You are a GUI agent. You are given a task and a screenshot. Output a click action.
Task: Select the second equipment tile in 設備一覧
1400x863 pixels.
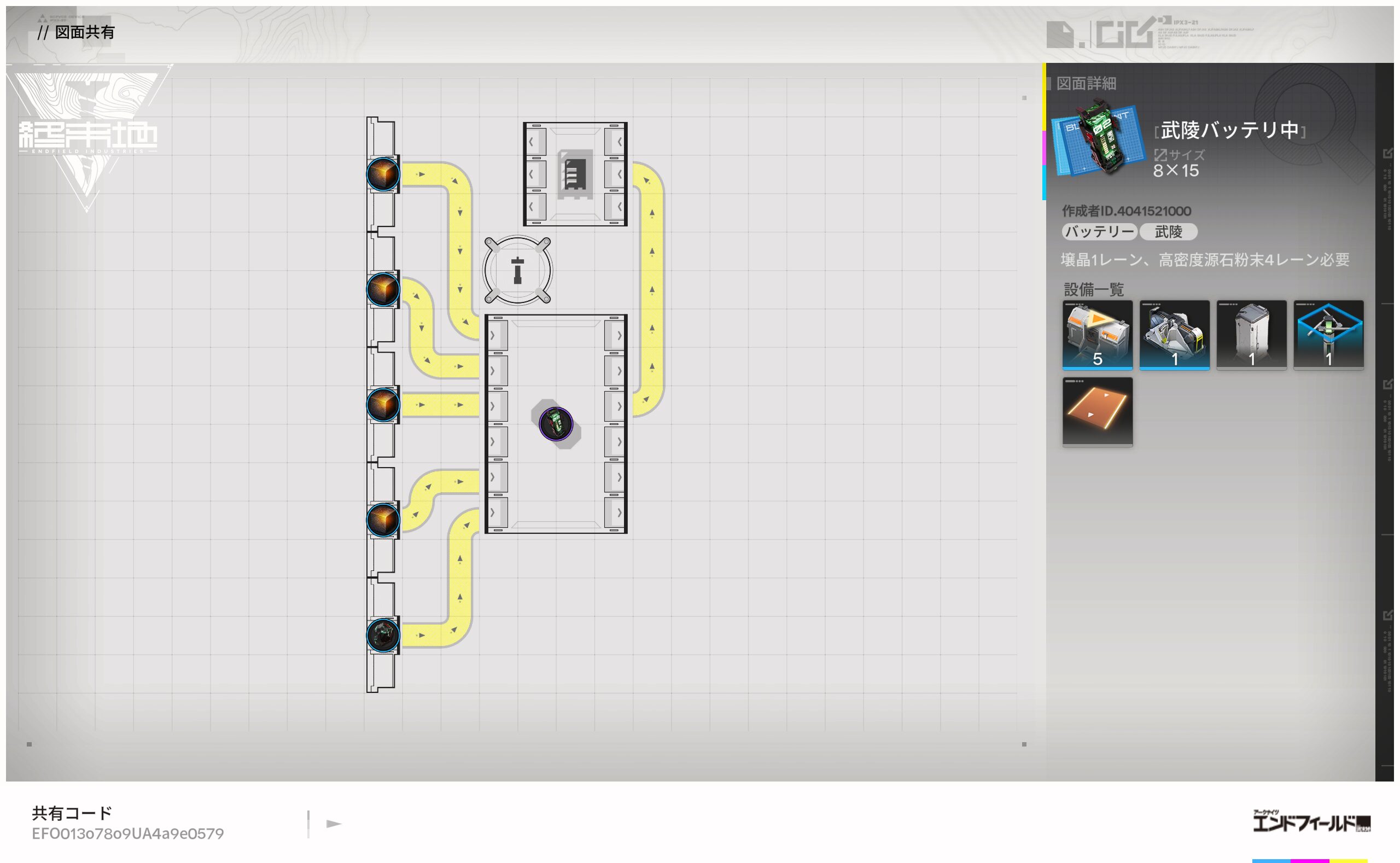(1174, 335)
